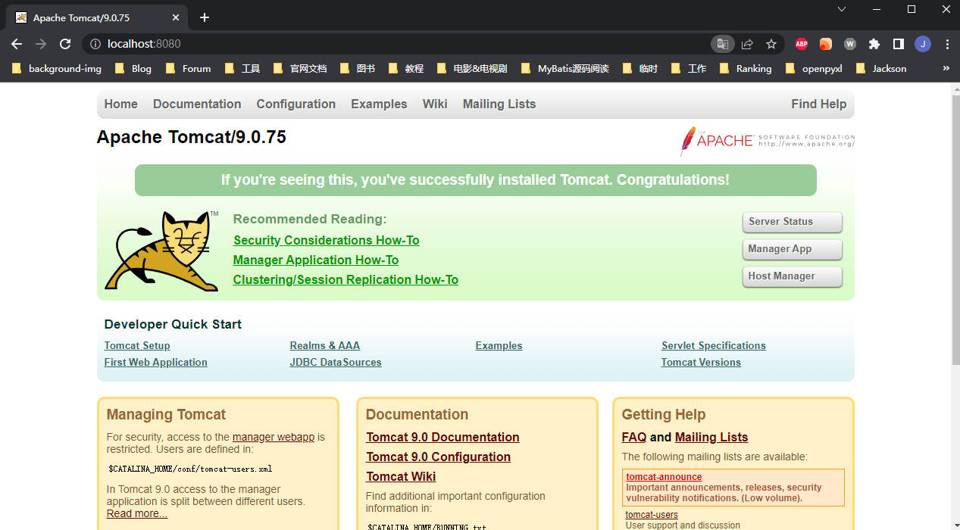Open the tab search dropdown arrow

click(841, 9)
